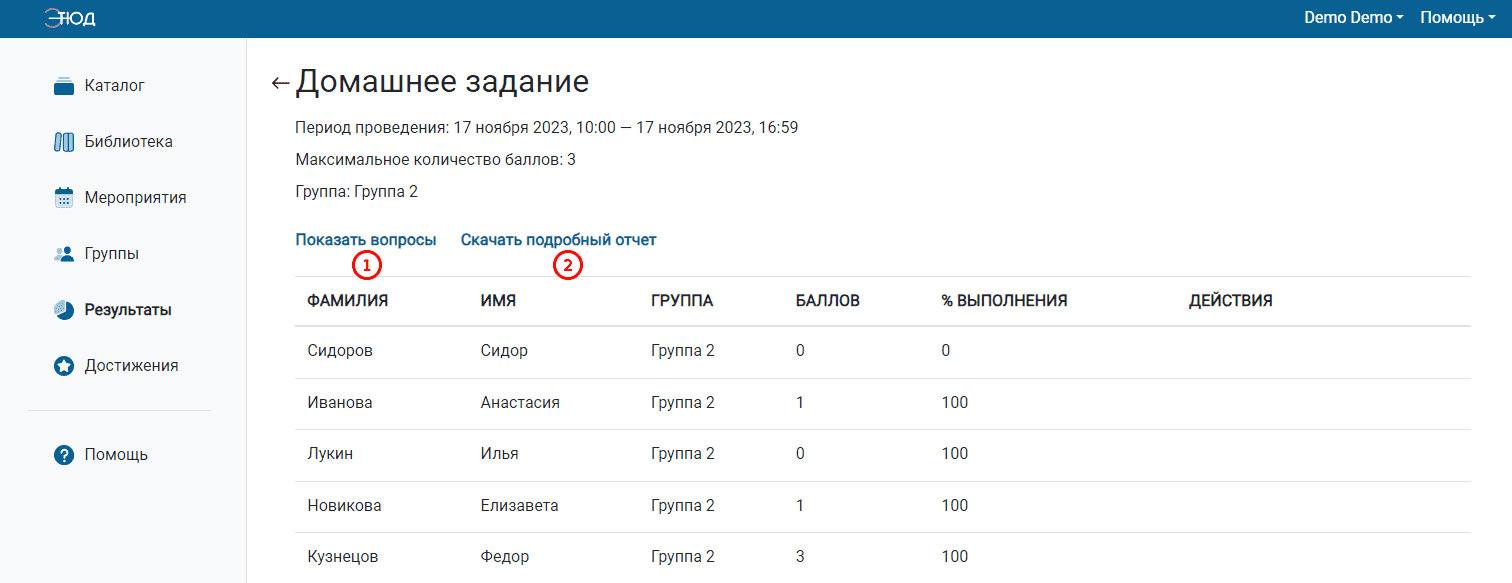Click score 3 in Кузнецов row
The image size is (1512, 583).
pyautogui.click(x=800, y=557)
